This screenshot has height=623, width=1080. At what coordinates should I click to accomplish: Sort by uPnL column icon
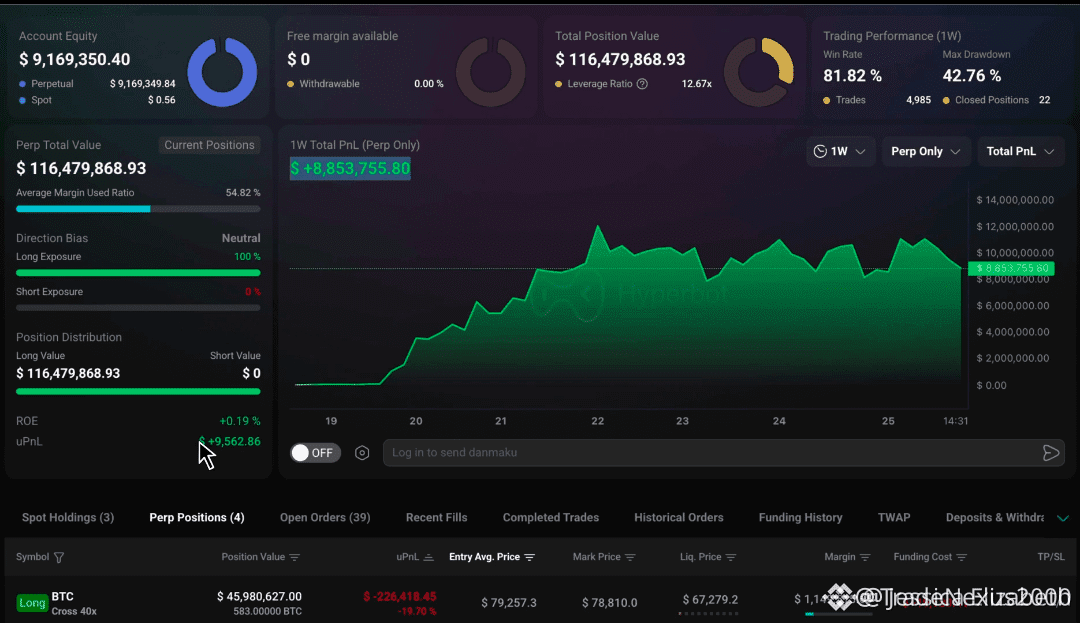(x=428, y=557)
